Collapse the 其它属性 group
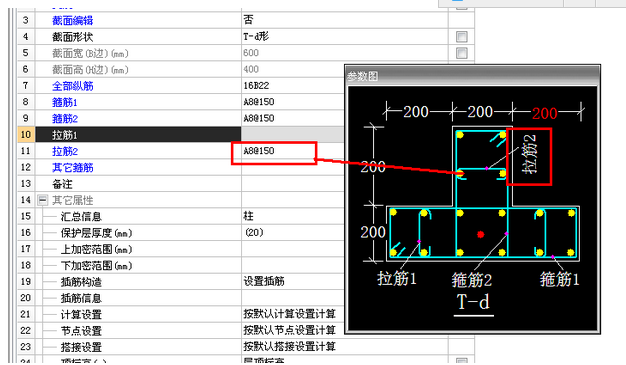The width and height of the screenshot is (626, 365). coord(43,200)
